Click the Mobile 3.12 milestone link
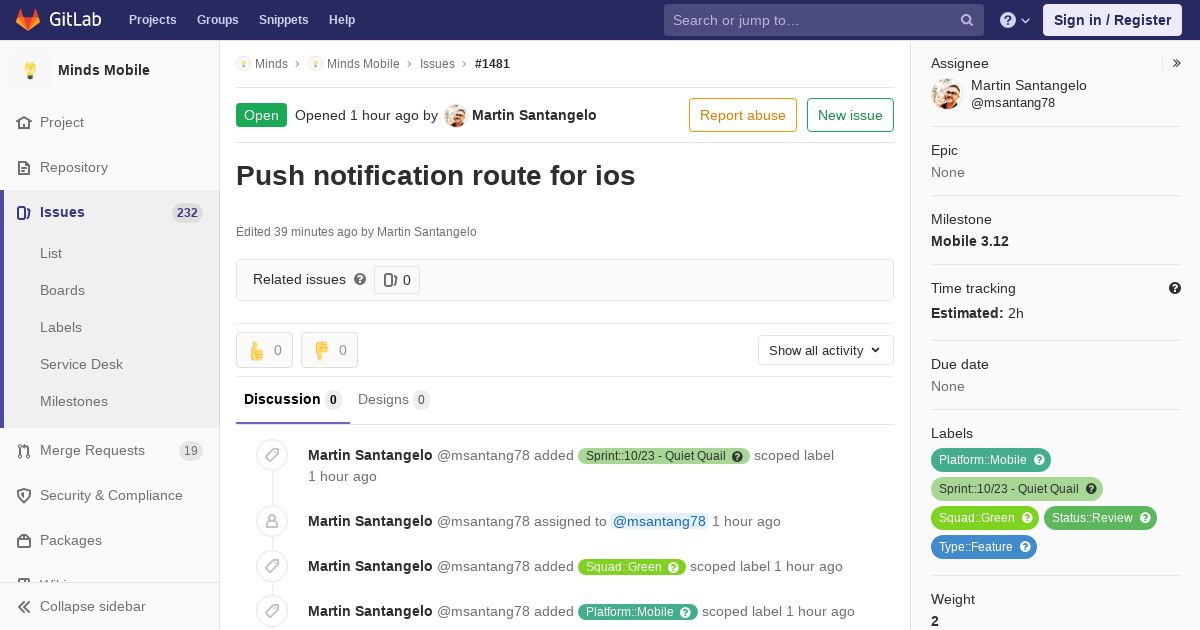1200x630 pixels. coord(970,241)
